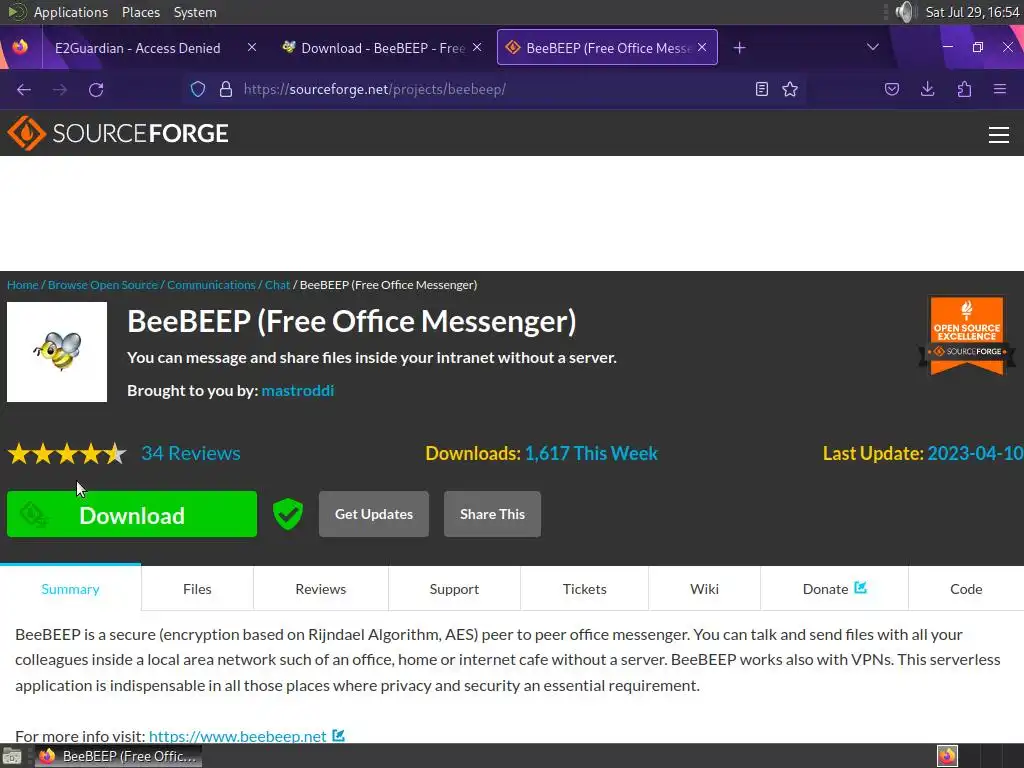The image size is (1024, 768).
Task: Open the Pocket save icon
Action: [891, 89]
